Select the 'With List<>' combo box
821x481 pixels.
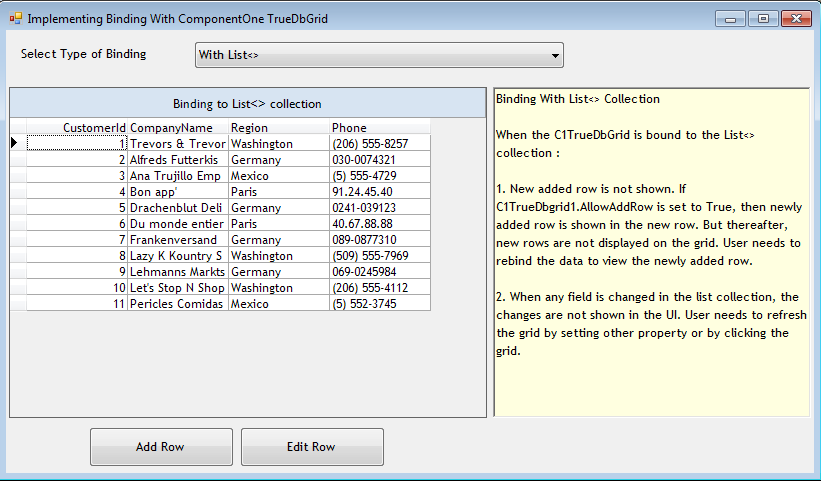pos(370,55)
